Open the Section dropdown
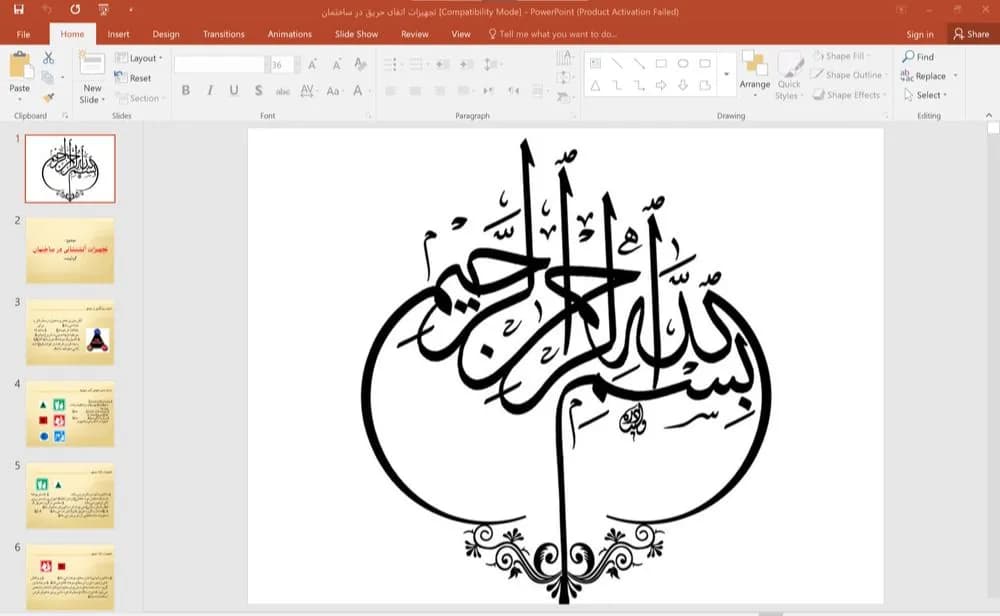The height and width of the screenshot is (616, 1000). coord(140,98)
